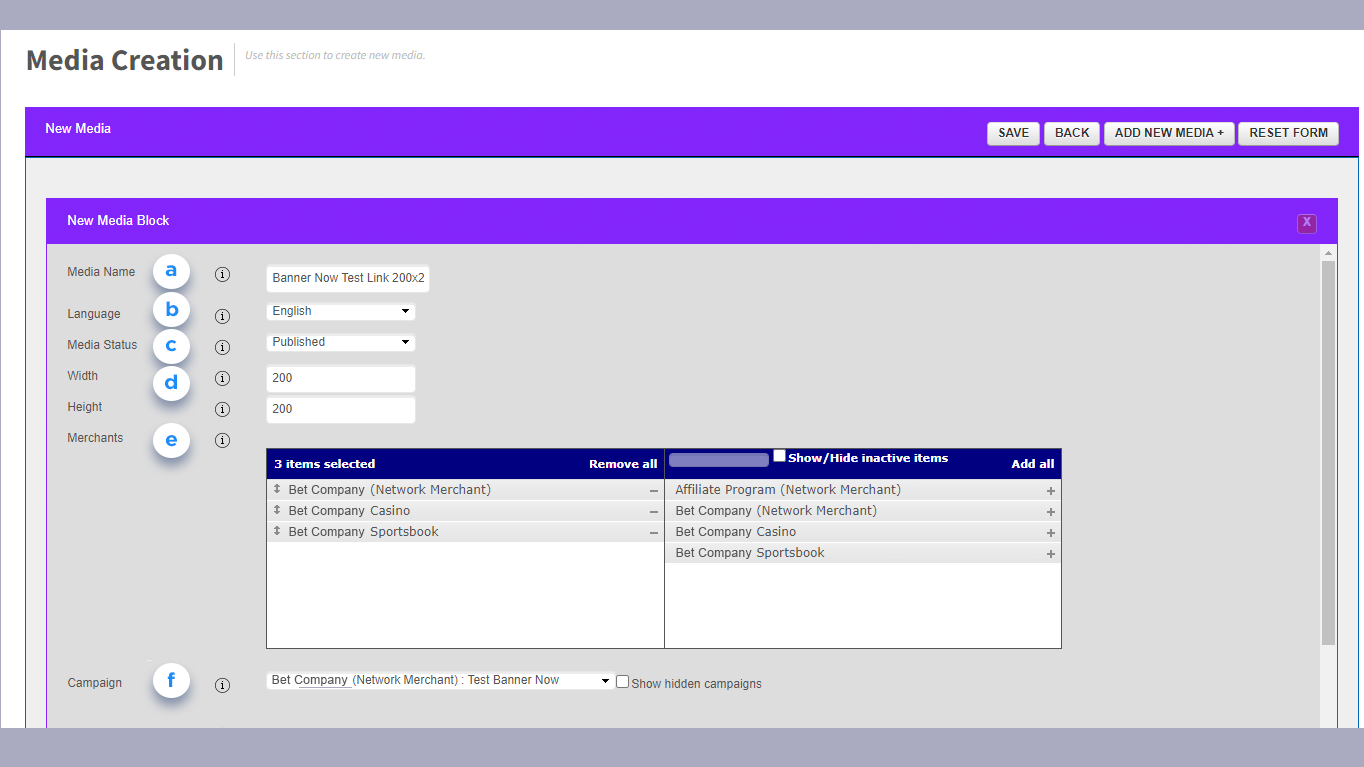Click the RESET FORM button
The height and width of the screenshot is (767, 1364).
(x=1288, y=133)
